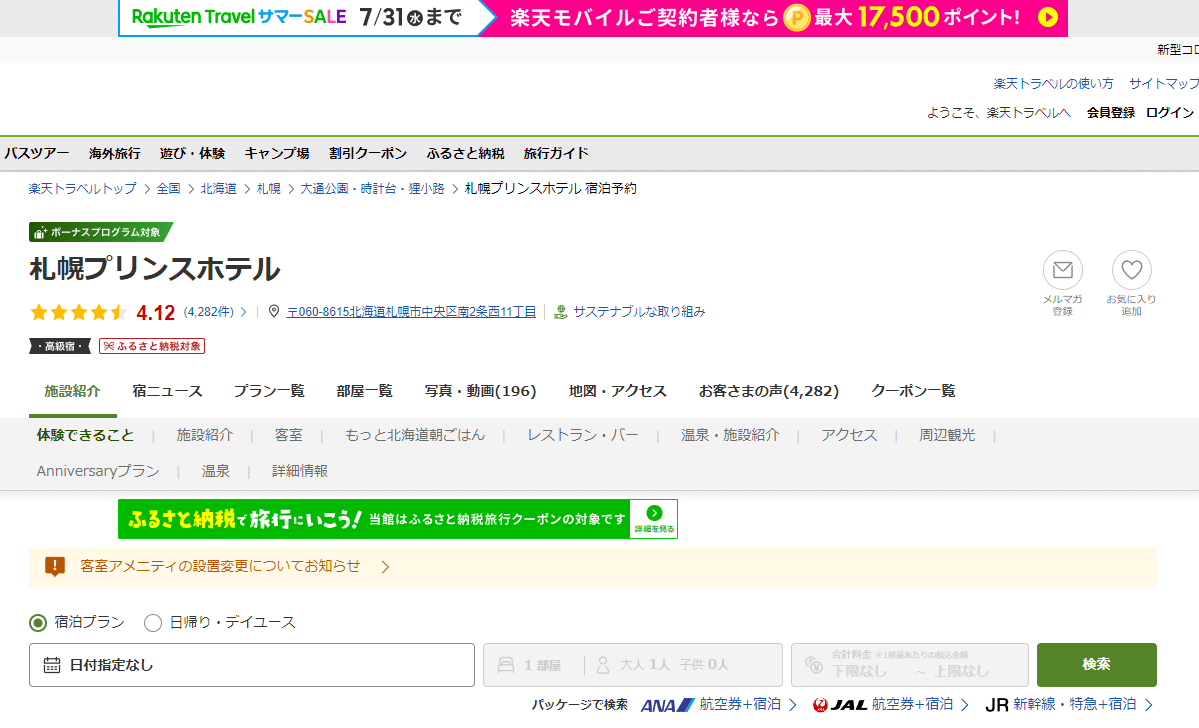The image size is (1199, 728).
Task: Click the map pin icon beside address
Action: (274, 311)
